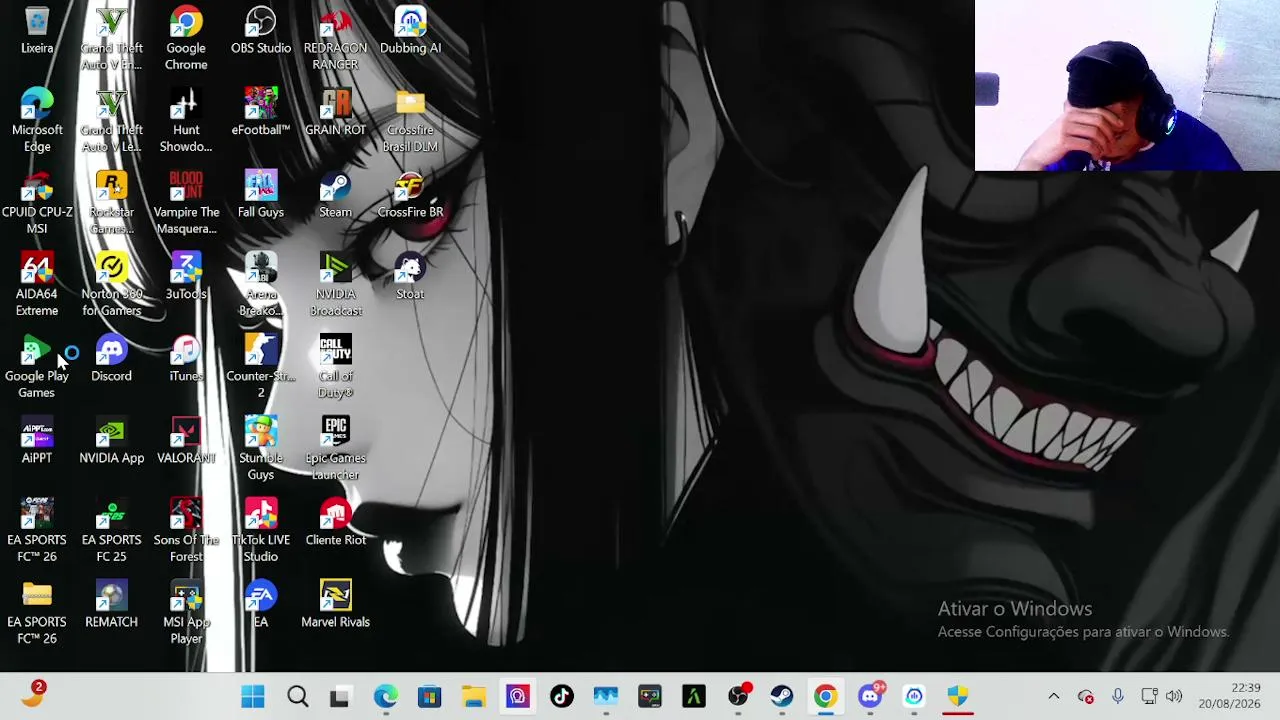Open REDRAGON RANGER desktop icon
The image size is (1280, 720).
tap(335, 39)
